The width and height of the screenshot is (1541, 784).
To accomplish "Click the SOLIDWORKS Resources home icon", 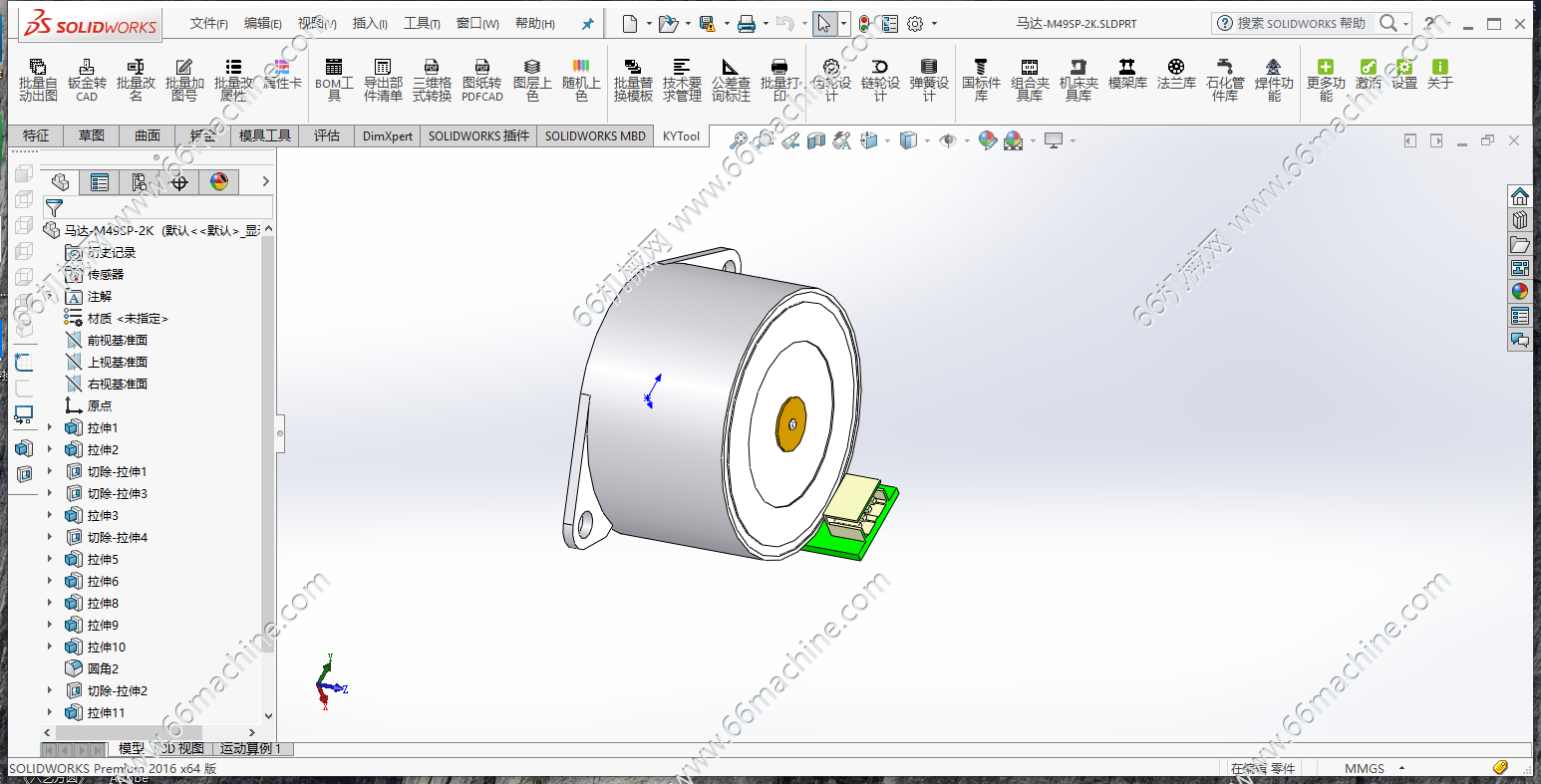I will [1520, 195].
